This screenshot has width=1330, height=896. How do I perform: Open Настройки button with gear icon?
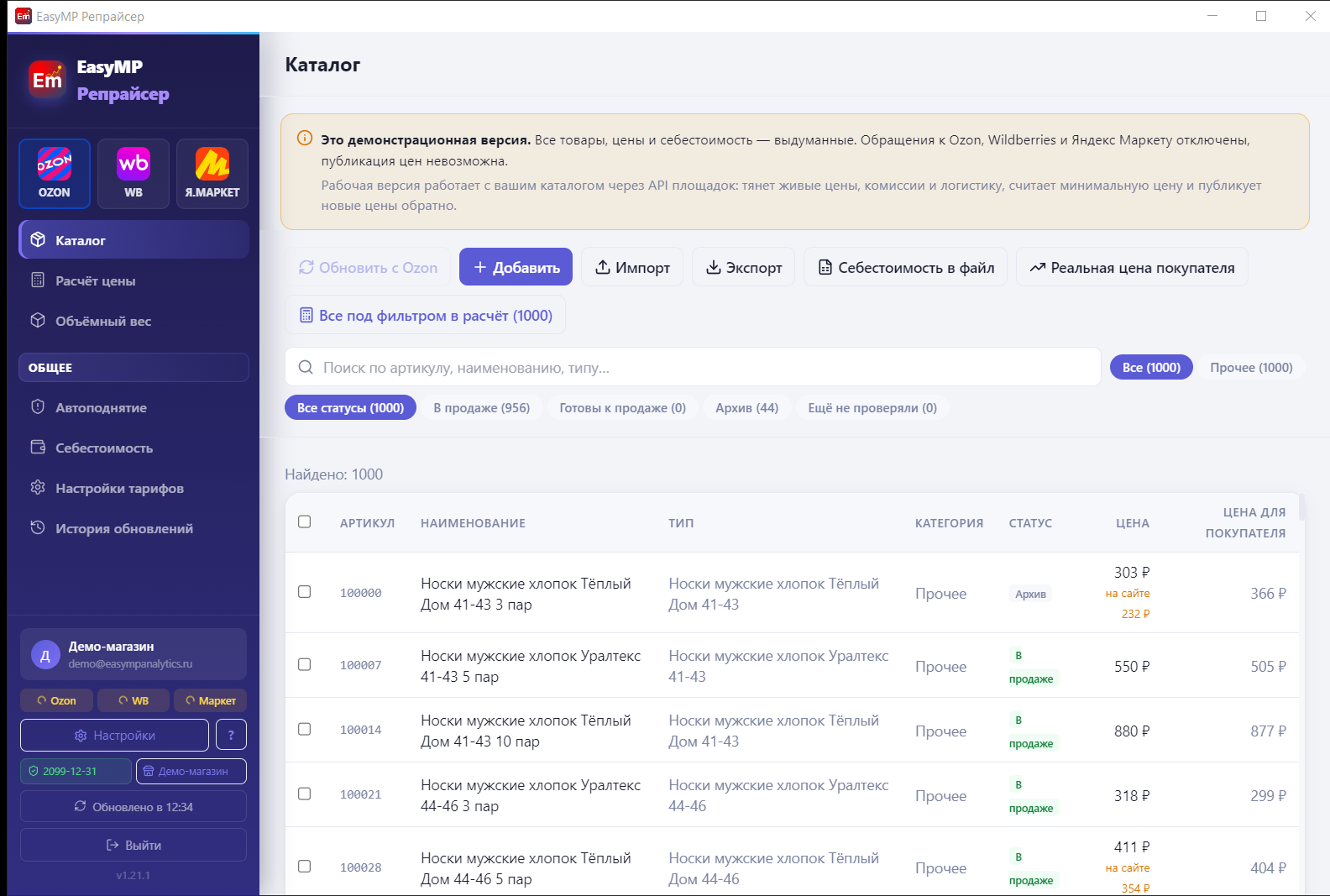(114, 735)
